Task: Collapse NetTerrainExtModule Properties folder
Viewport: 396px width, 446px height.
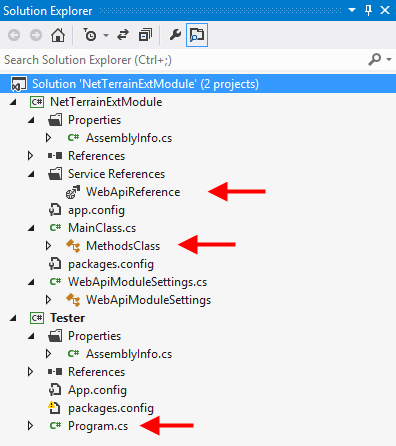Action: (31, 120)
